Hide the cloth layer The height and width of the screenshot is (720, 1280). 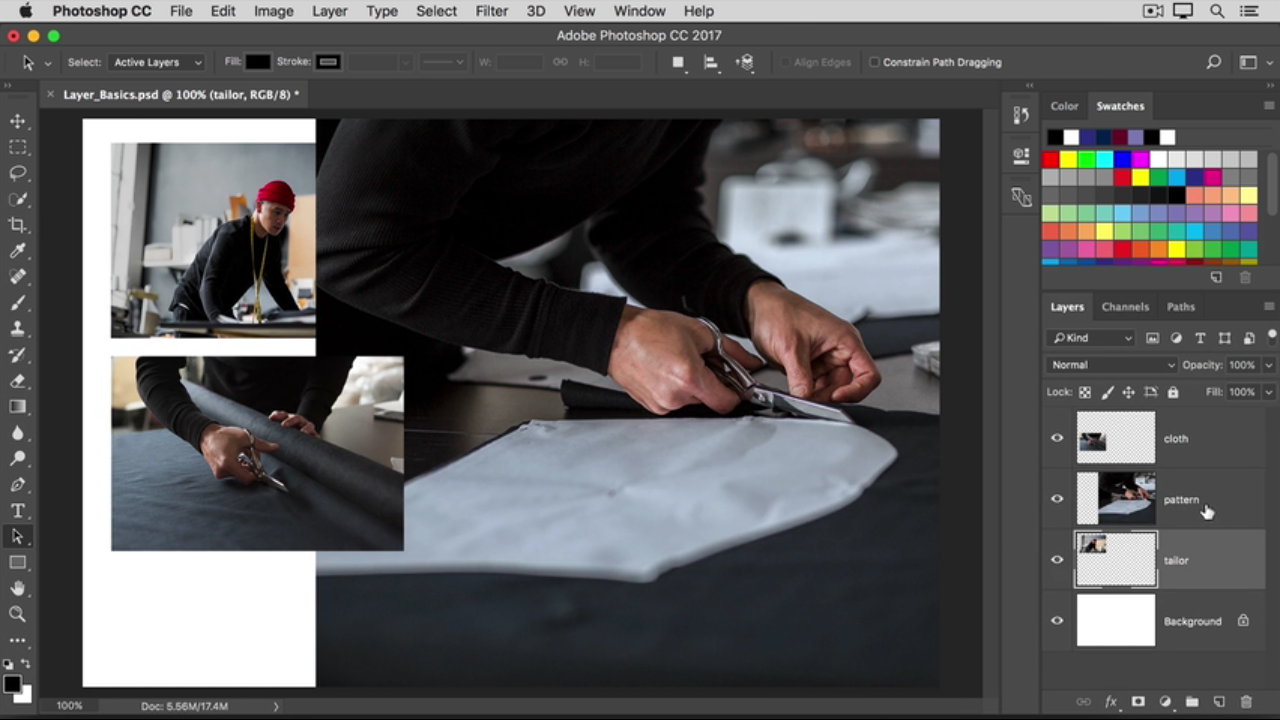point(1057,438)
